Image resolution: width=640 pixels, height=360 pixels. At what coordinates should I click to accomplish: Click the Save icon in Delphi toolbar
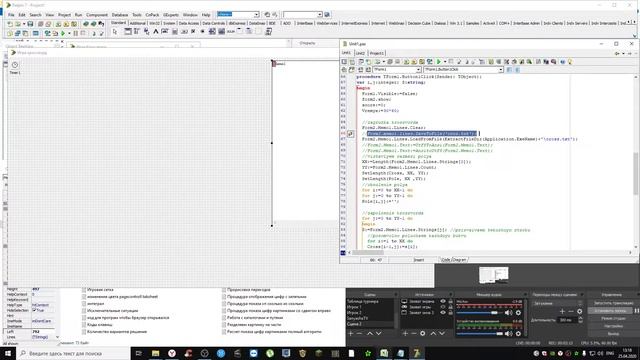tap(30, 24)
